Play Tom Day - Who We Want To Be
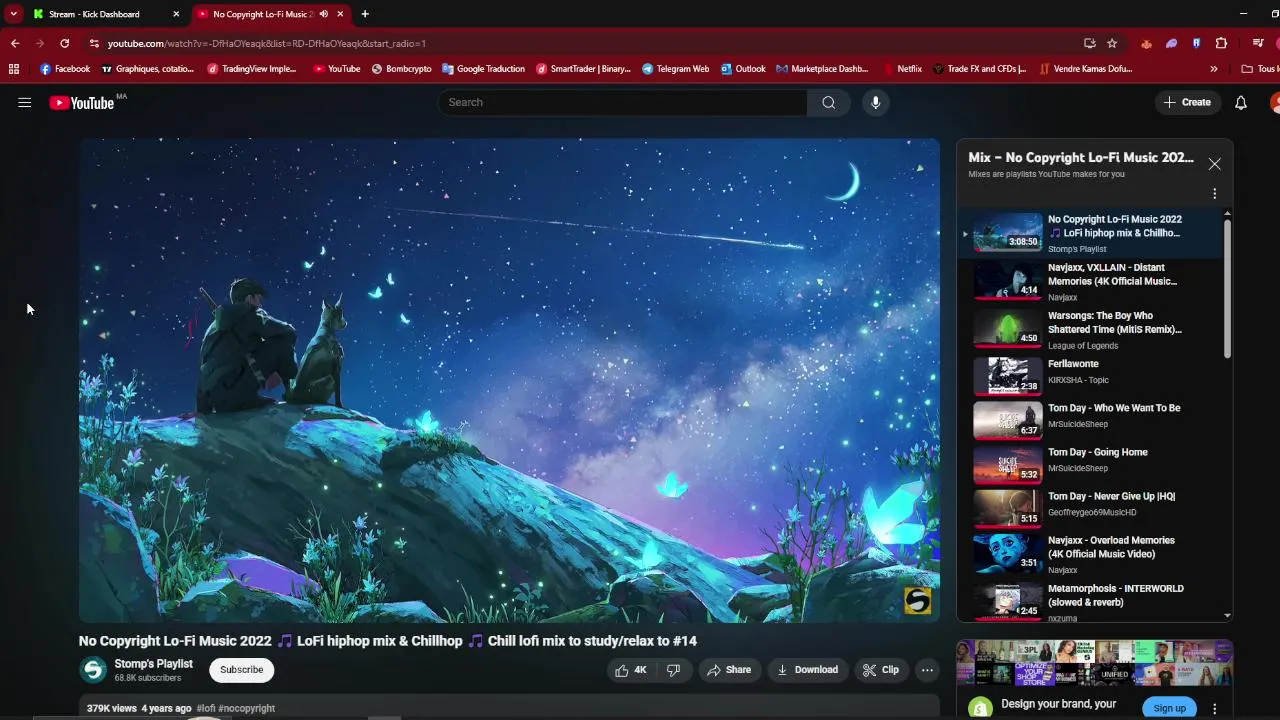1280x720 pixels. 1090,420
